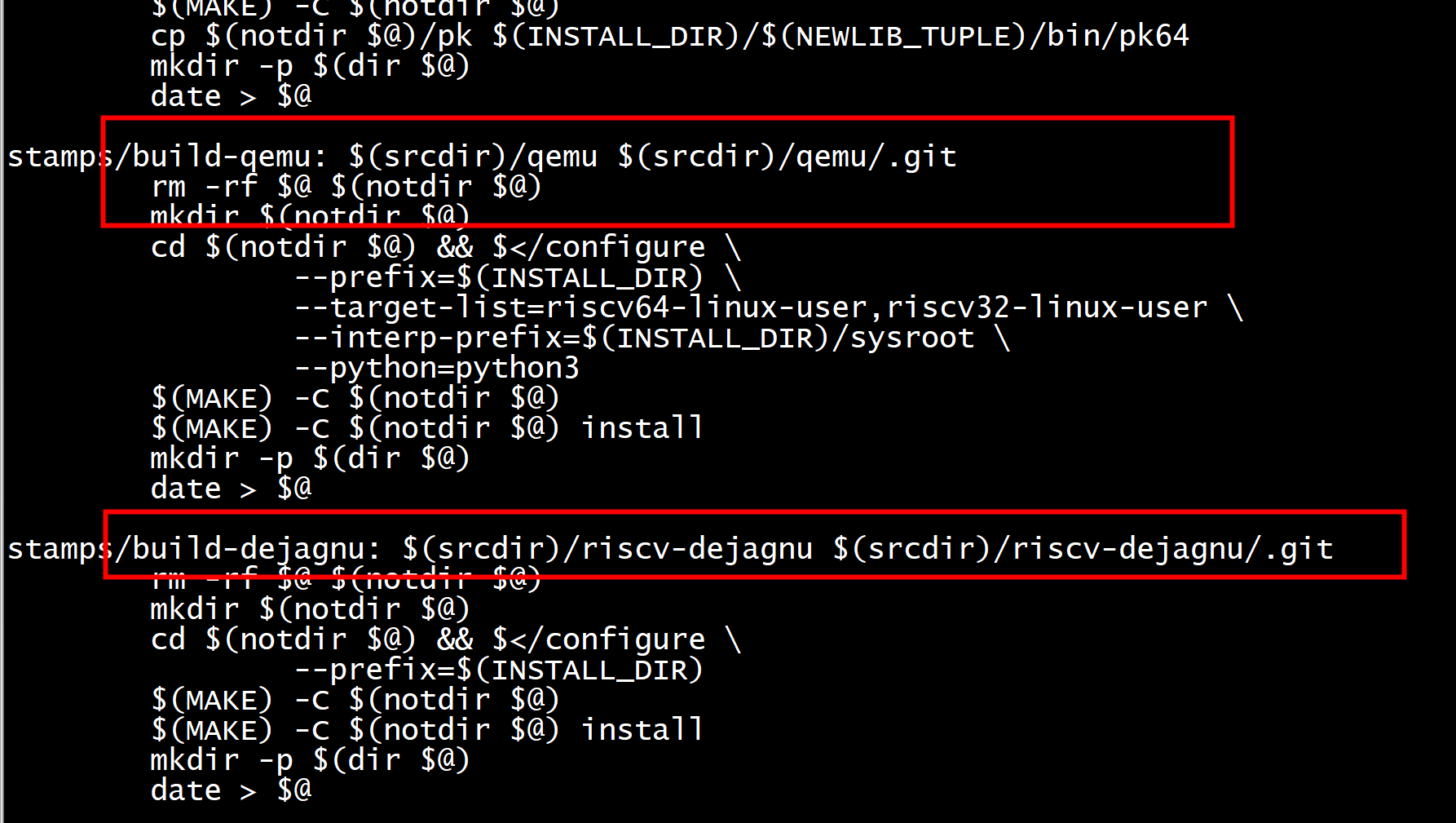Image resolution: width=1456 pixels, height=823 pixels.
Task: Click the cp pk to bin/pk64 line
Action: click(670, 36)
